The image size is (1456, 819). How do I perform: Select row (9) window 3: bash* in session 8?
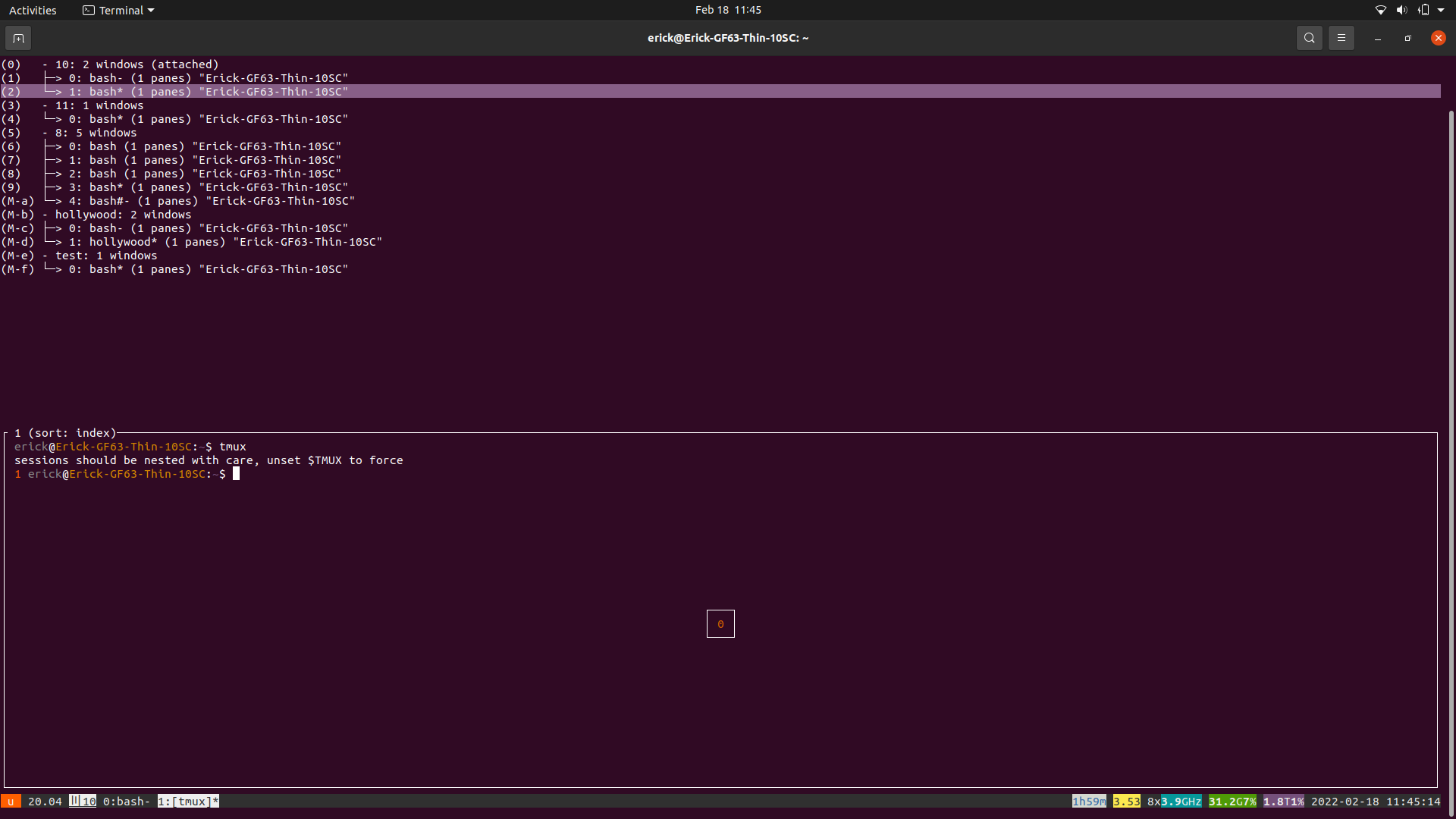tap(720, 187)
